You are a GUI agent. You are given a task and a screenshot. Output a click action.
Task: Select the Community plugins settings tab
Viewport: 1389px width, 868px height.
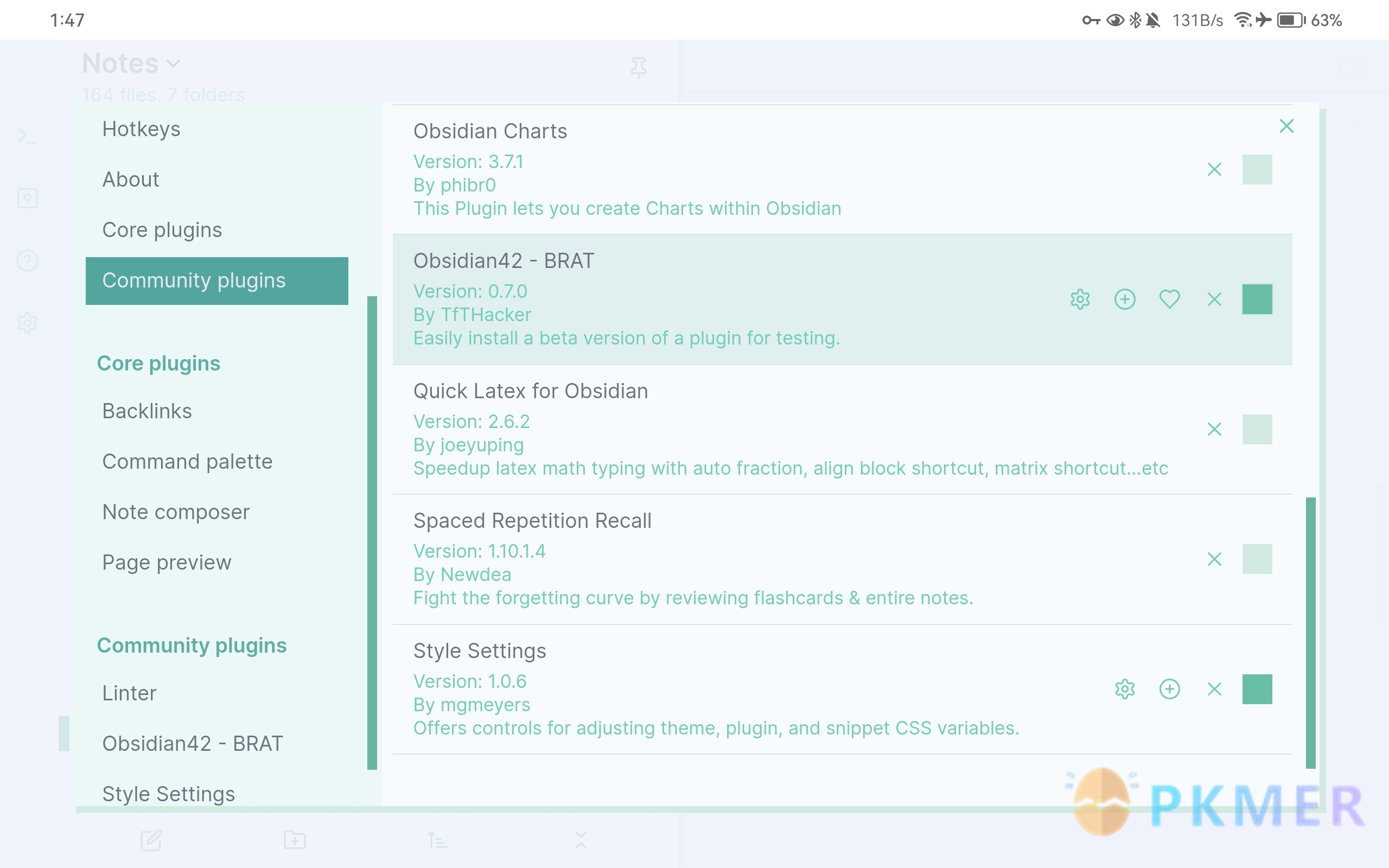pyautogui.click(x=217, y=280)
